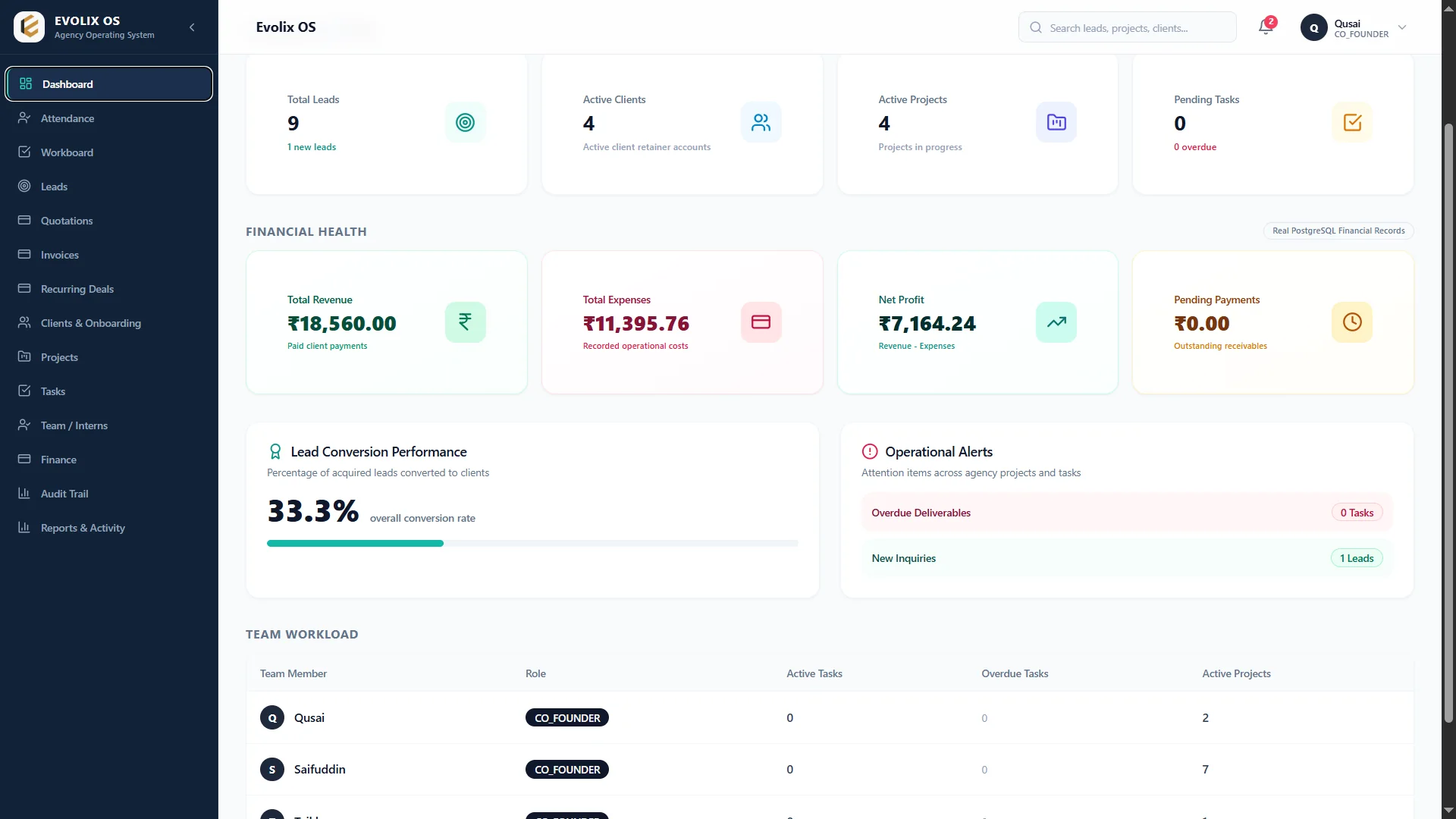This screenshot has width=1456, height=819.
Task: Click the 0 Tasks badge
Action: click(x=1357, y=513)
